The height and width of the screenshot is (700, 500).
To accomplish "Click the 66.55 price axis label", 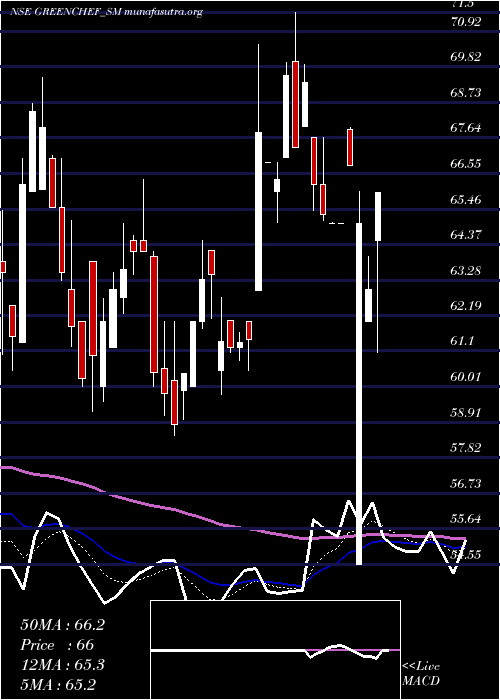I will (466, 163).
